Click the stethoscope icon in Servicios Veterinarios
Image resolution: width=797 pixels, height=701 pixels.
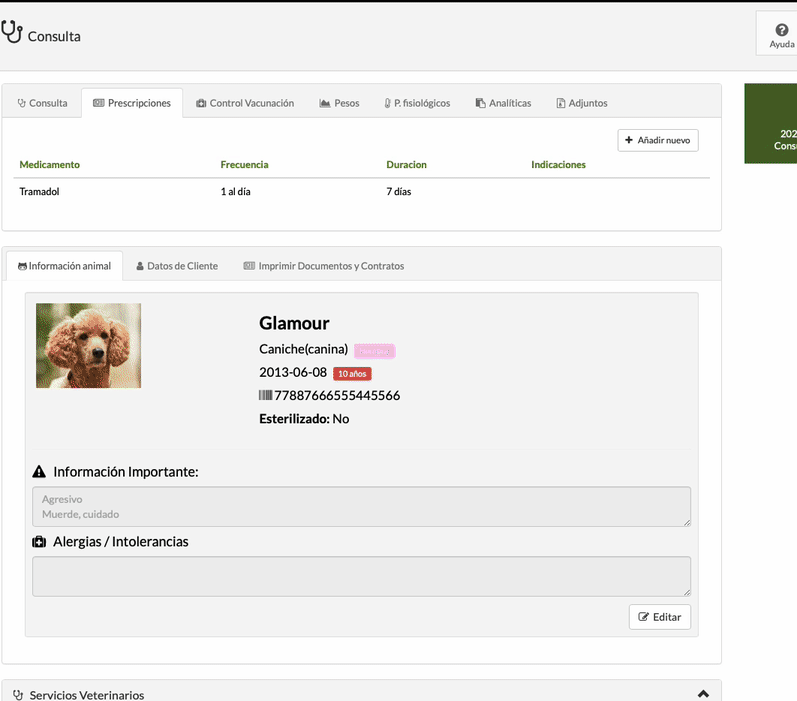[19, 695]
